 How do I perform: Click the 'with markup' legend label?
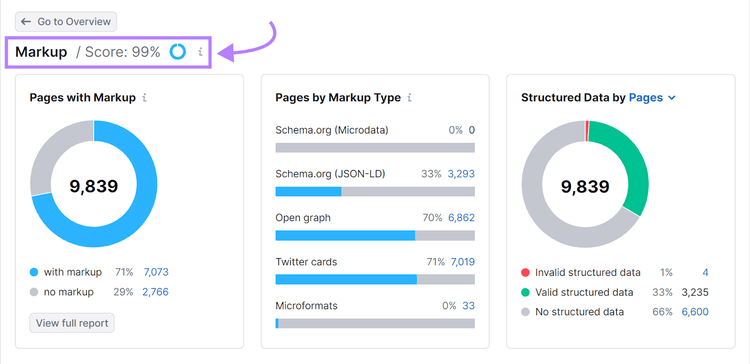click(x=73, y=272)
